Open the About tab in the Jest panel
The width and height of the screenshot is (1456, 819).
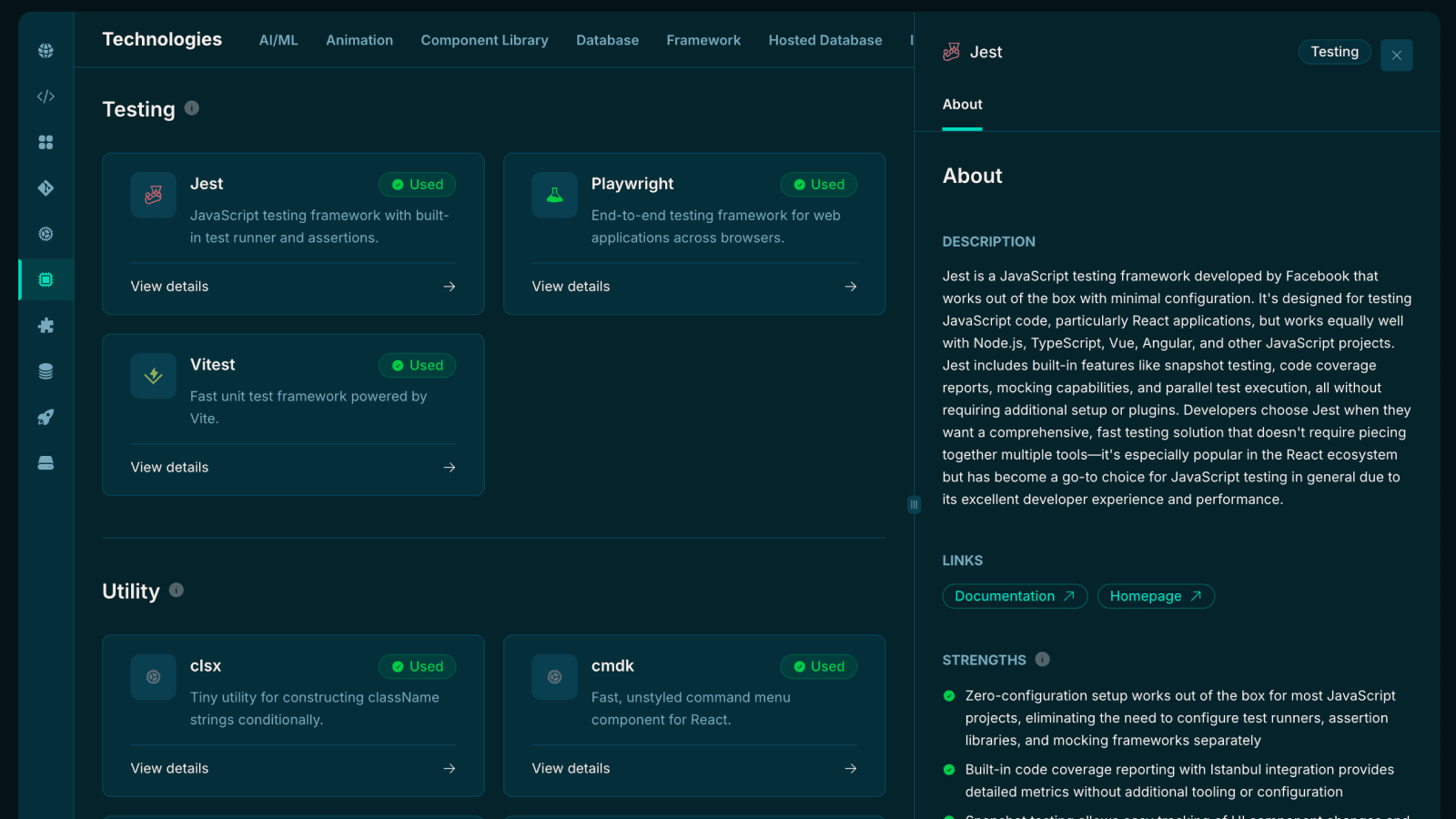[x=962, y=105]
